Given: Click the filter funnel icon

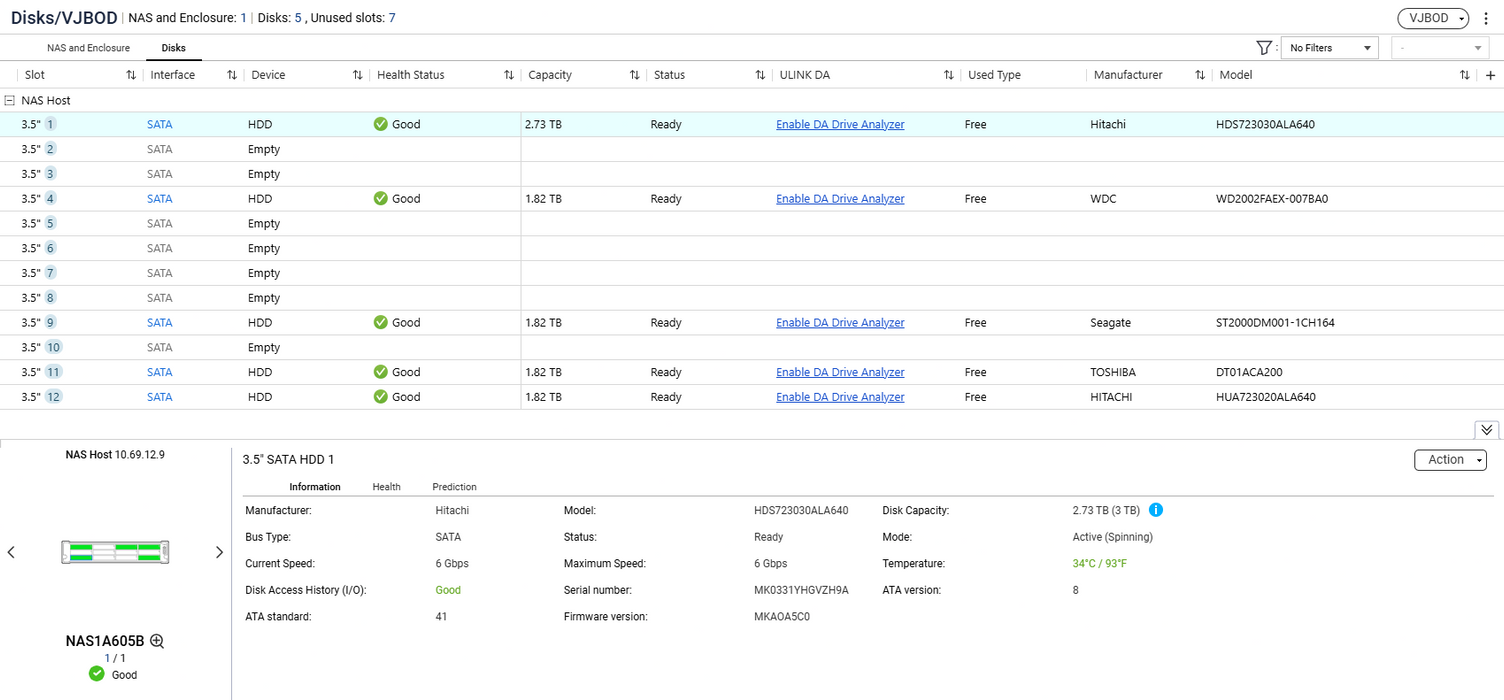Looking at the screenshot, I should [x=1263, y=48].
